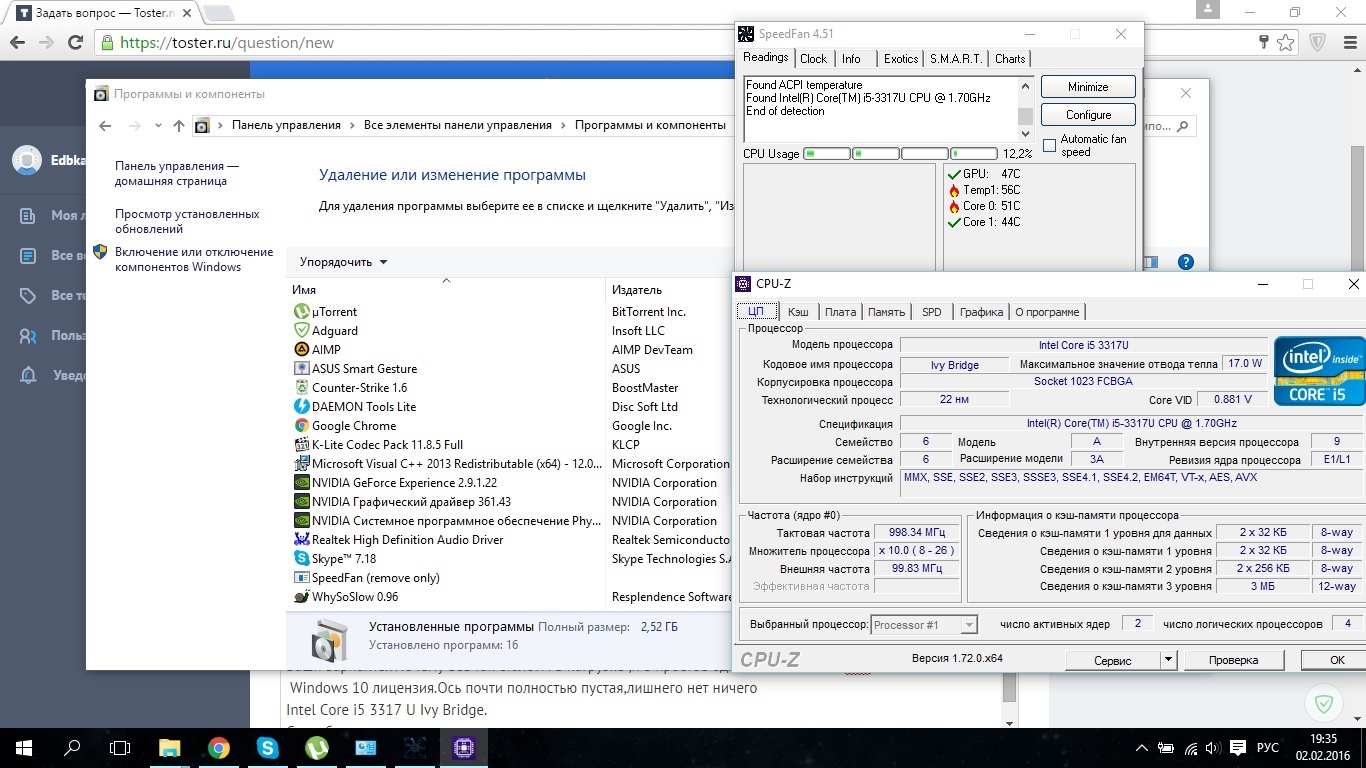Click the Configure button in SpeedFan

[x=1088, y=114]
